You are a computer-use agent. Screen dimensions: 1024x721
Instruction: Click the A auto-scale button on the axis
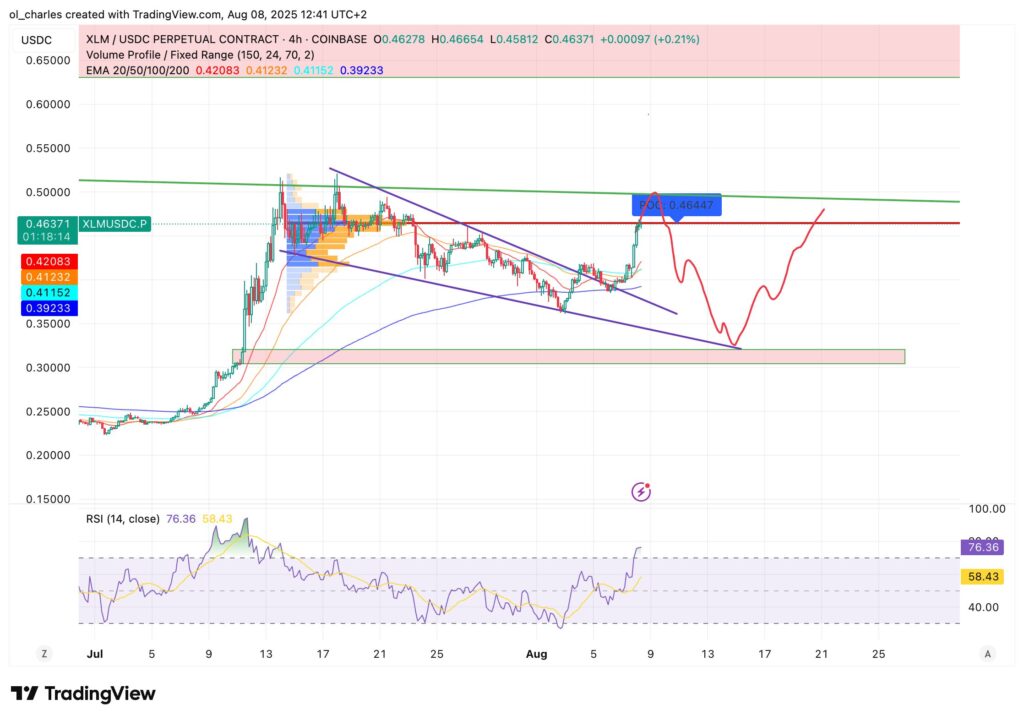click(986, 653)
